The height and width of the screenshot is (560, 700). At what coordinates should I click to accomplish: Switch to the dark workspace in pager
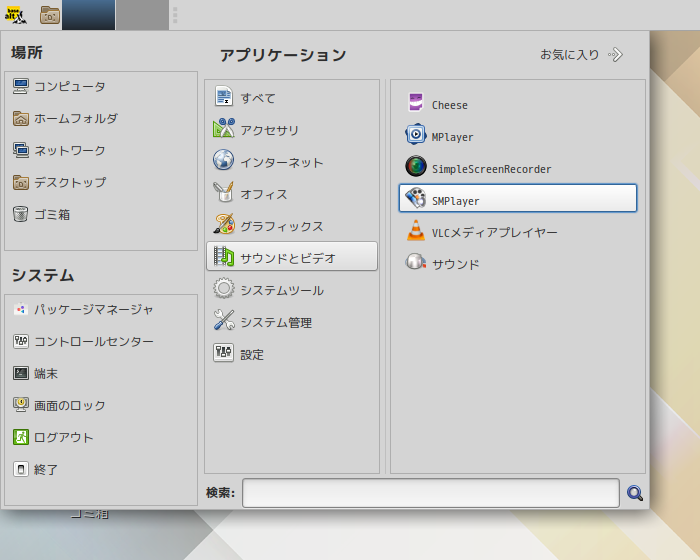[88, 15]
